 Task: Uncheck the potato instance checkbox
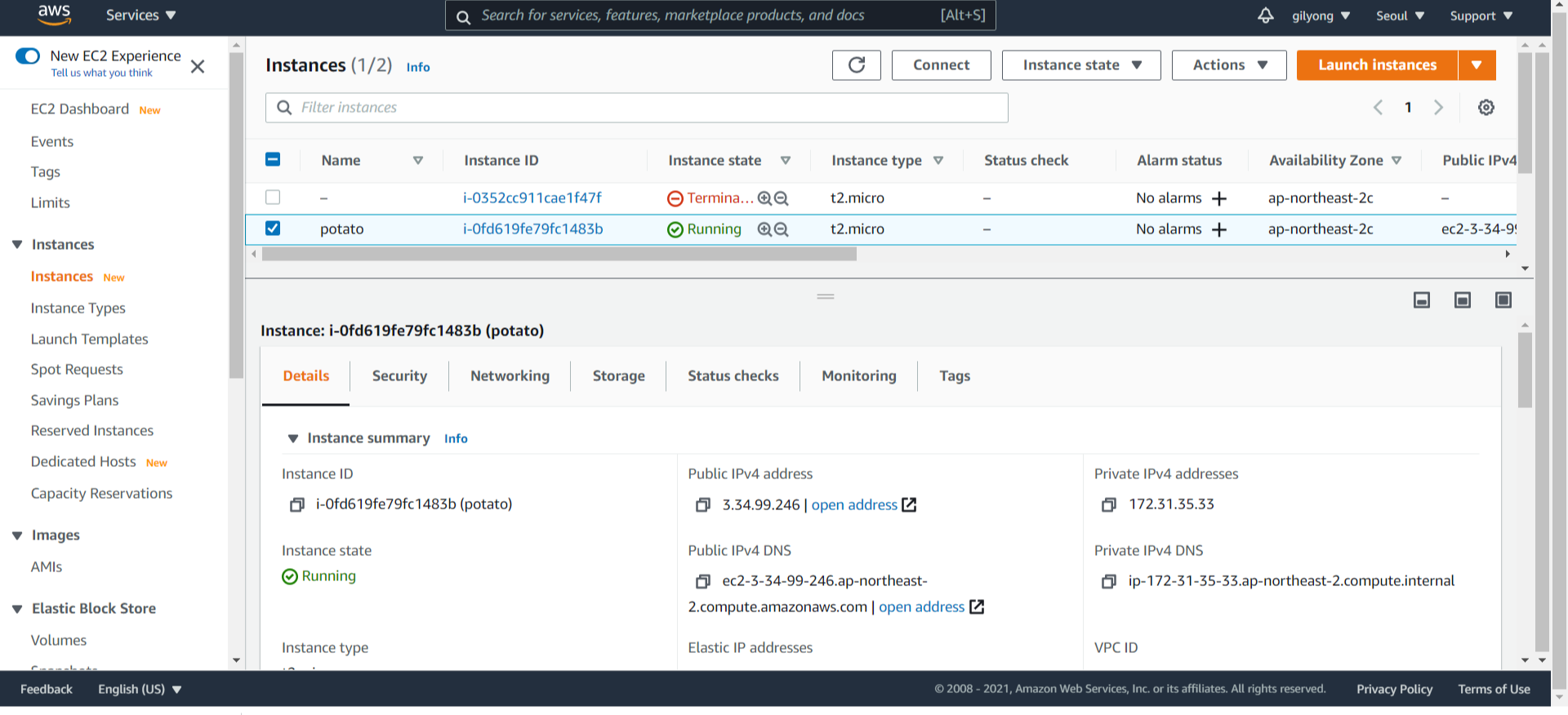click(x=273, y=228)
